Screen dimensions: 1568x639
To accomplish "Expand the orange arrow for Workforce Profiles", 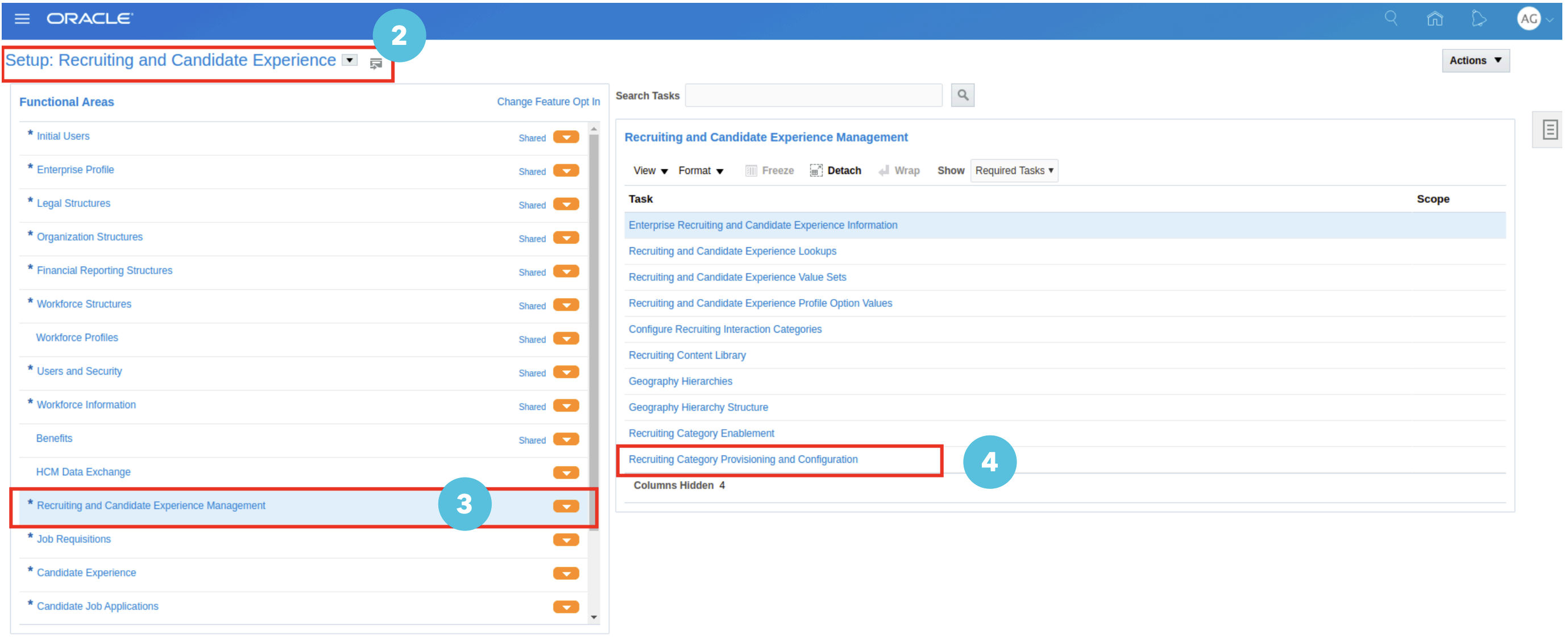I will [566, 339].
